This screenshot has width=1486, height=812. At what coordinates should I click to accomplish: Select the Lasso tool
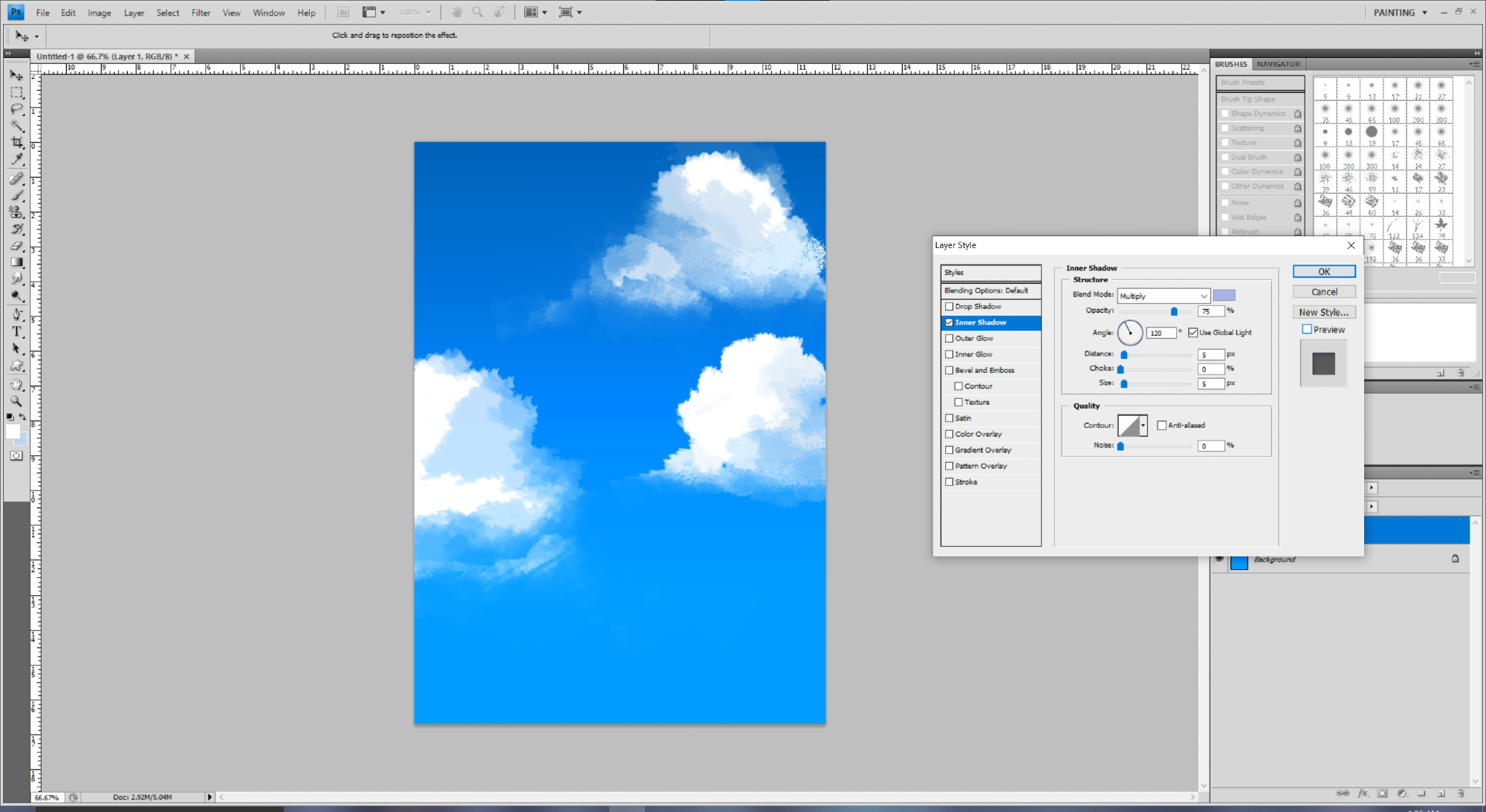[16, 109]
